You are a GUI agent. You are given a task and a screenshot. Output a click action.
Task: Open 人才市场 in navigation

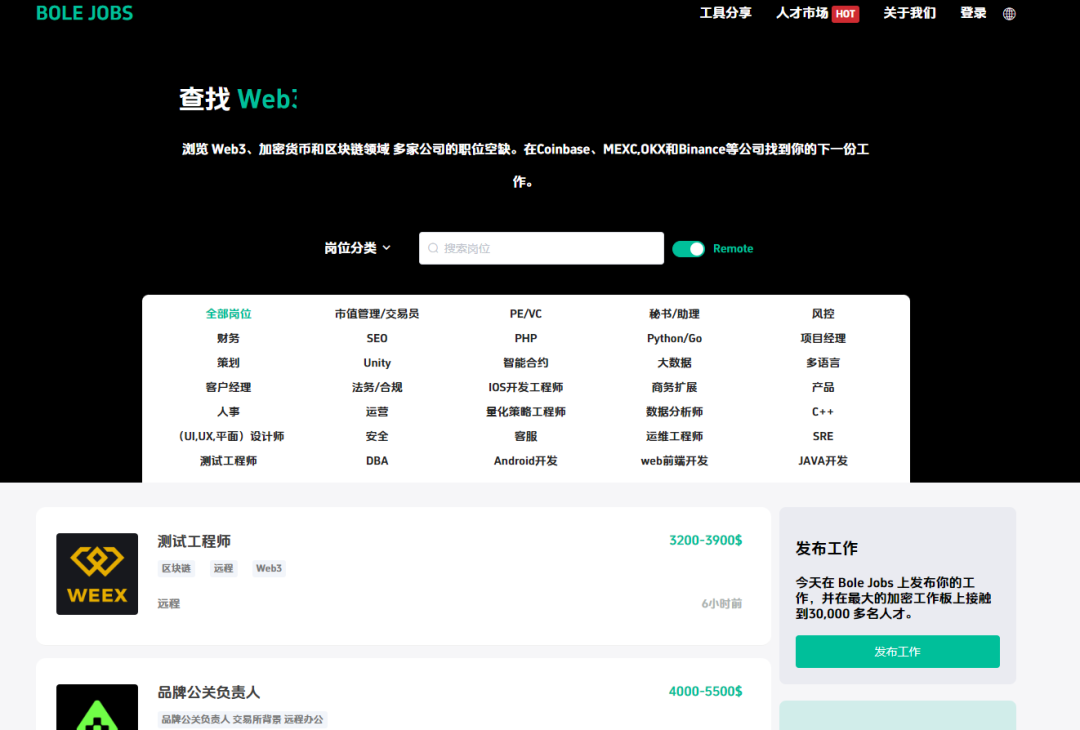pos(802,13)
